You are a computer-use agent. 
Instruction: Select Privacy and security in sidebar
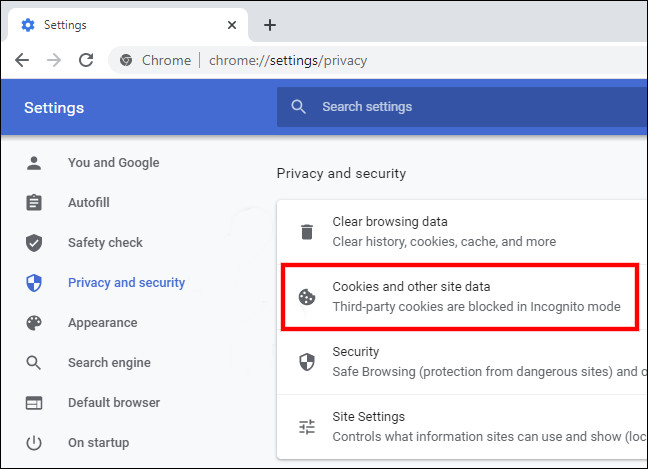(126, 283)
